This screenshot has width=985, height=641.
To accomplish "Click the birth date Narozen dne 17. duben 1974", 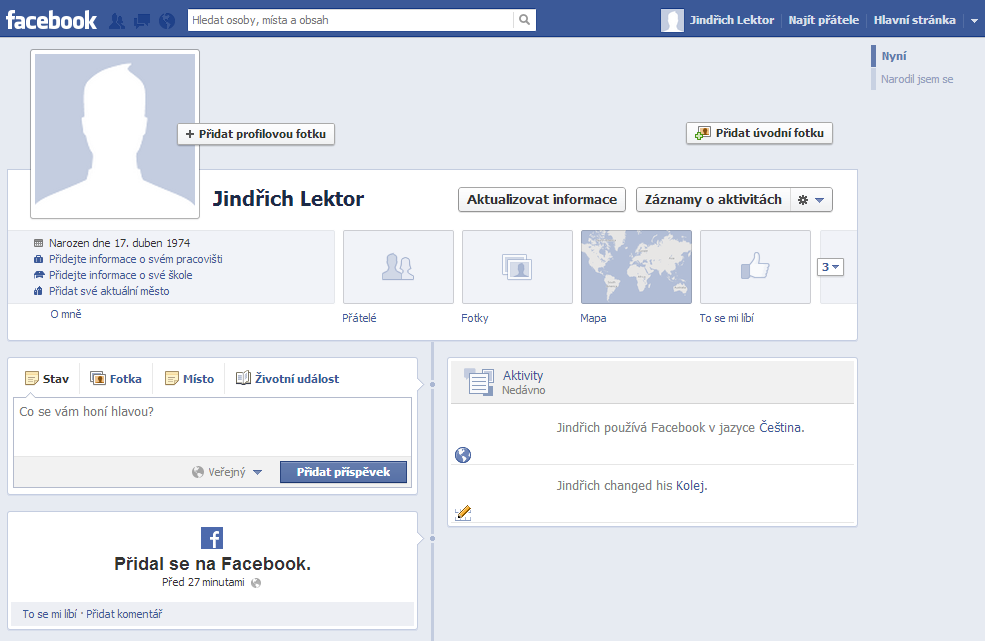I will point(119,243).
